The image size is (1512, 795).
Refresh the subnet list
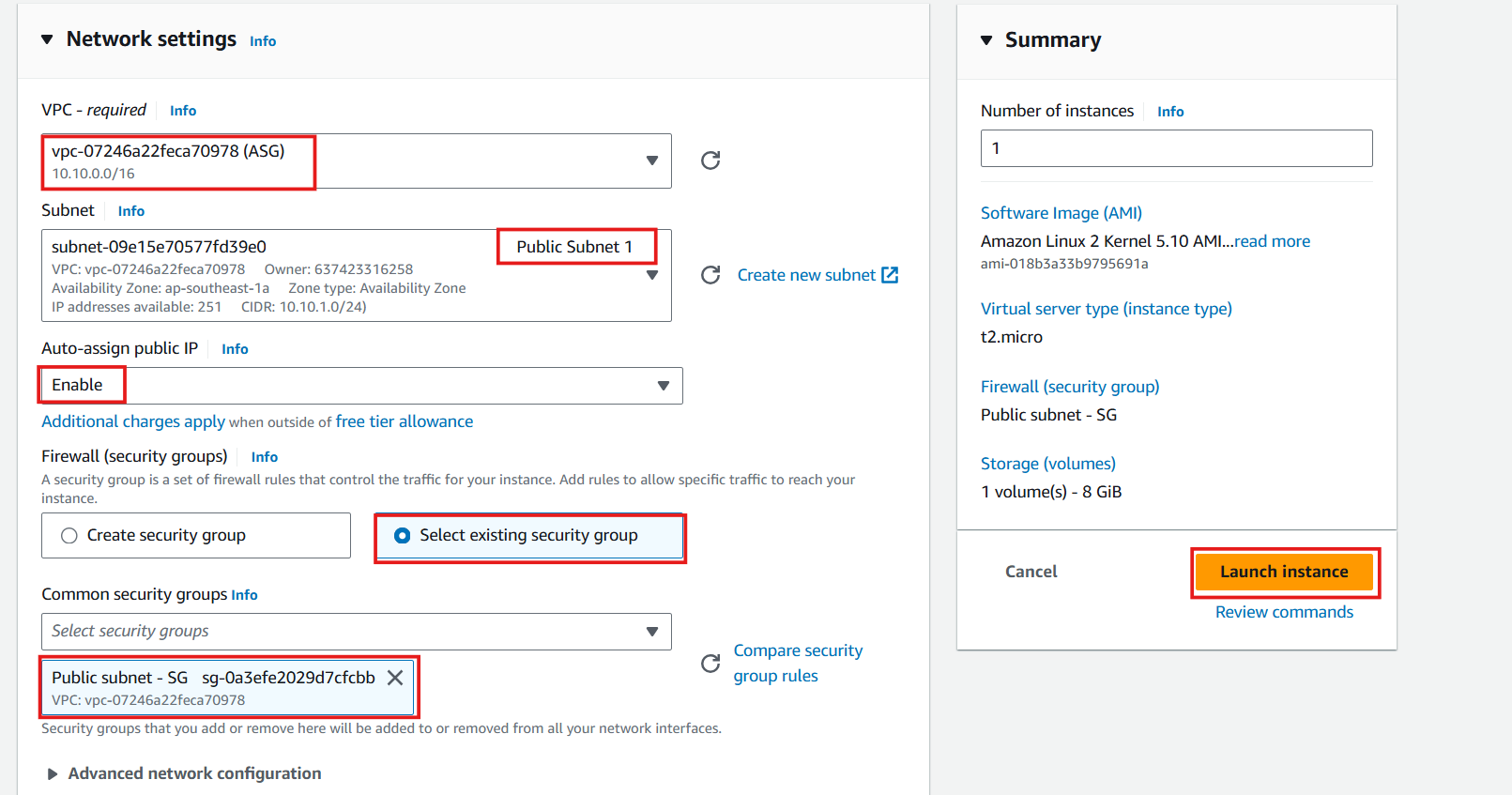coord(710,275)
